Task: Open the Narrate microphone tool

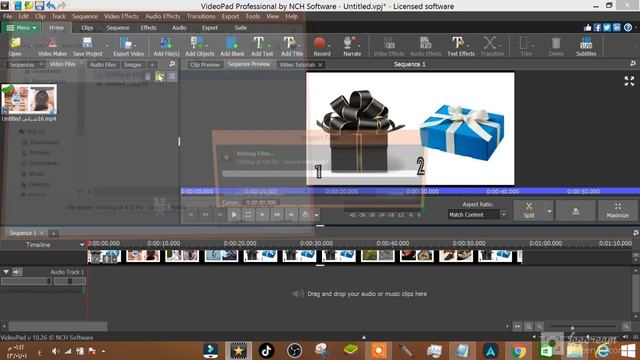Action: click(352, 46)
